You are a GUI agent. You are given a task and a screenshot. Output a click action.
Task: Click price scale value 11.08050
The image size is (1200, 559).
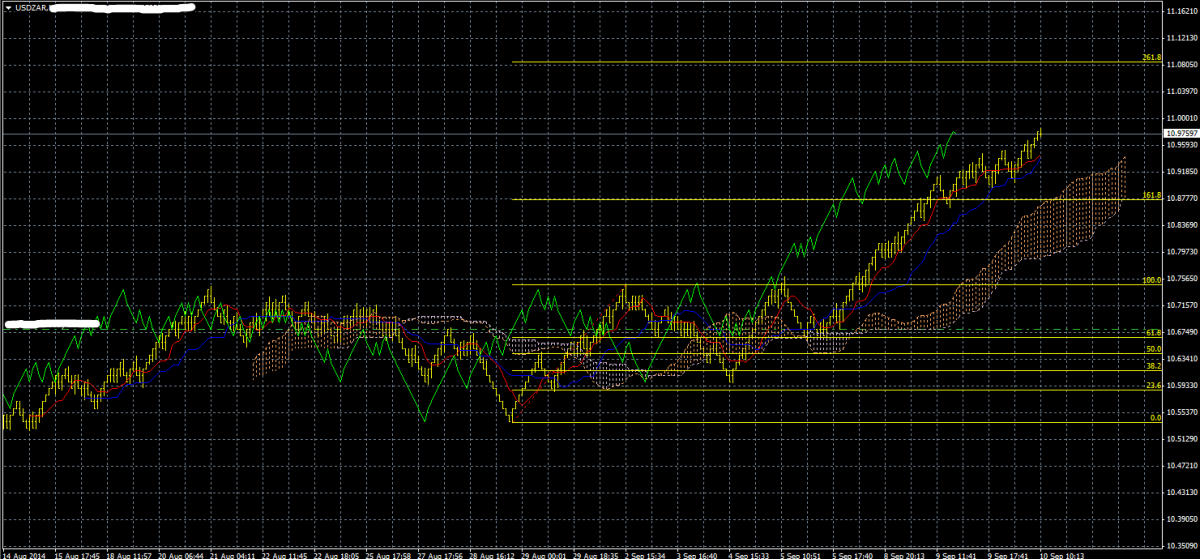click(x=1181, y=65)
